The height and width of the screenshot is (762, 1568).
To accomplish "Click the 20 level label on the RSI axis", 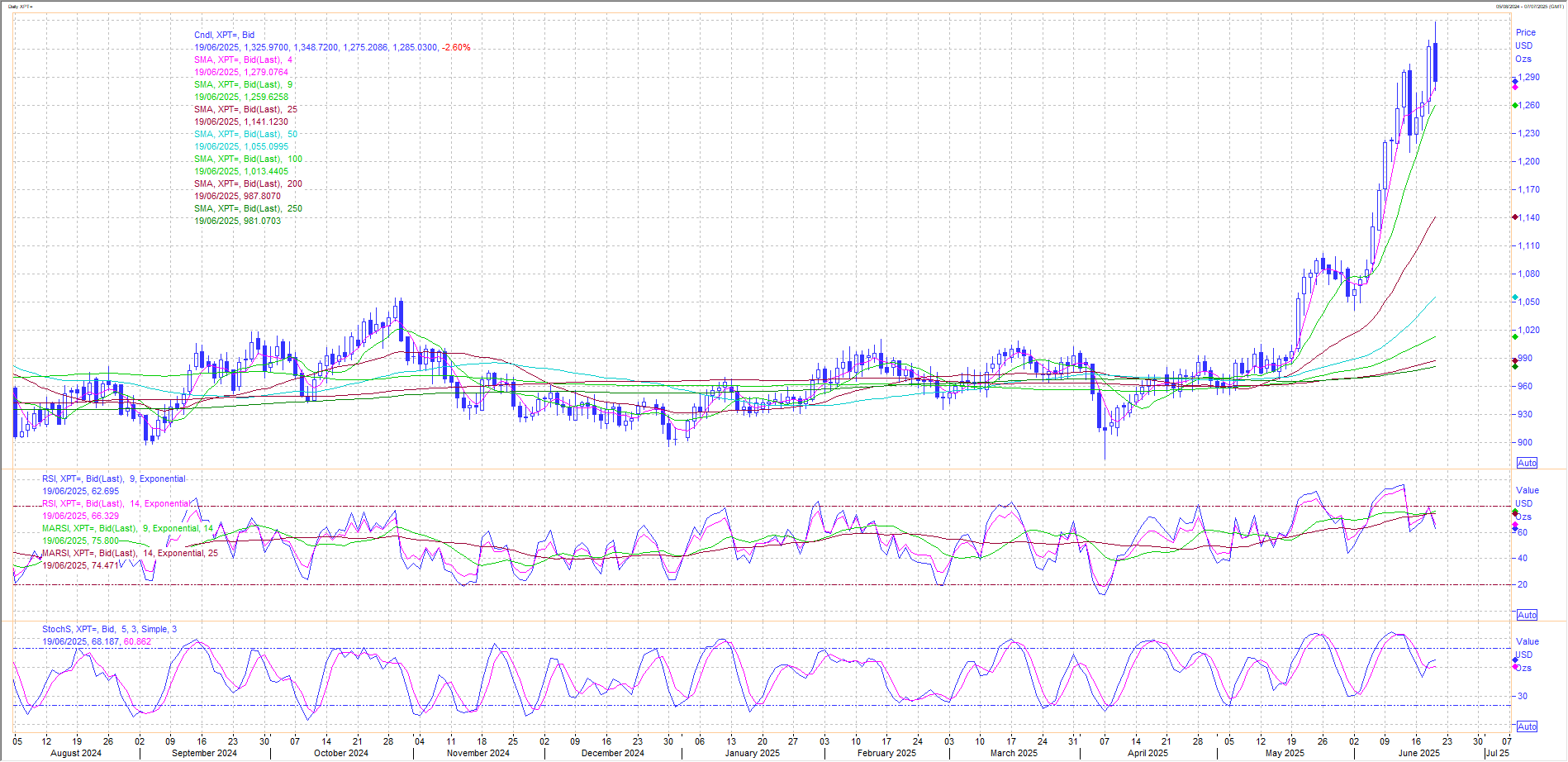I will click(1523, 584).
